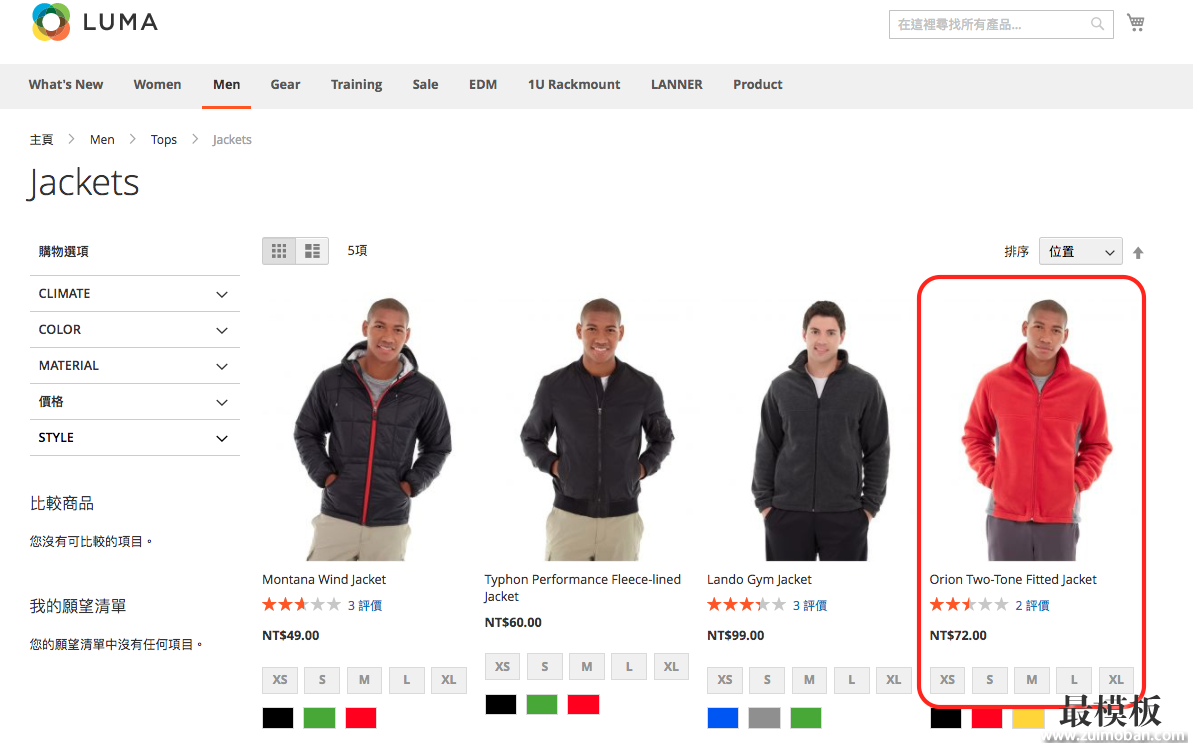The image size is (1193, 748).
Task: Select size M for Montana Wind Jacket
Action: point(364,680)
